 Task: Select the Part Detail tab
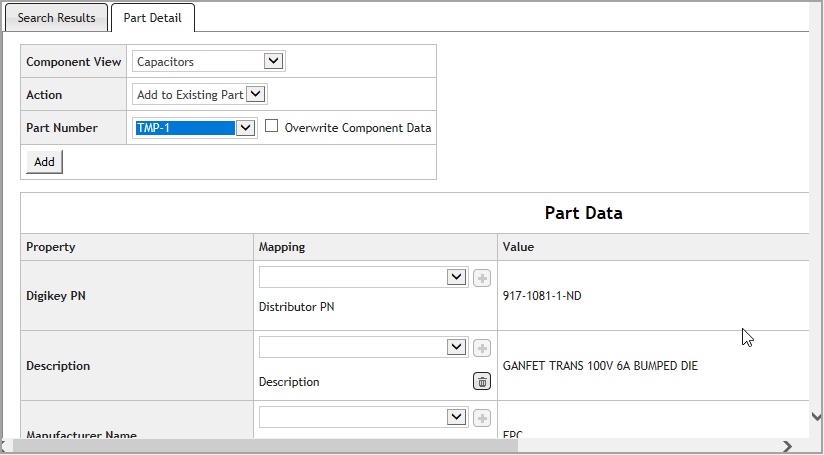click(152, 17)
